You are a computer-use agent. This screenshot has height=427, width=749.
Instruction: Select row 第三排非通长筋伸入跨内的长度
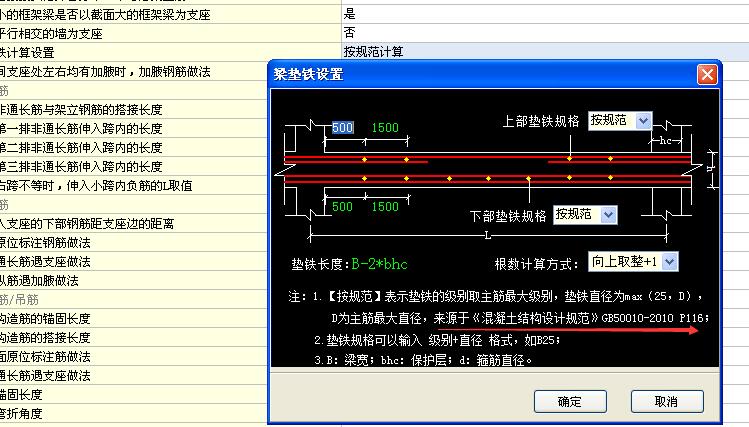coord(133,166)
